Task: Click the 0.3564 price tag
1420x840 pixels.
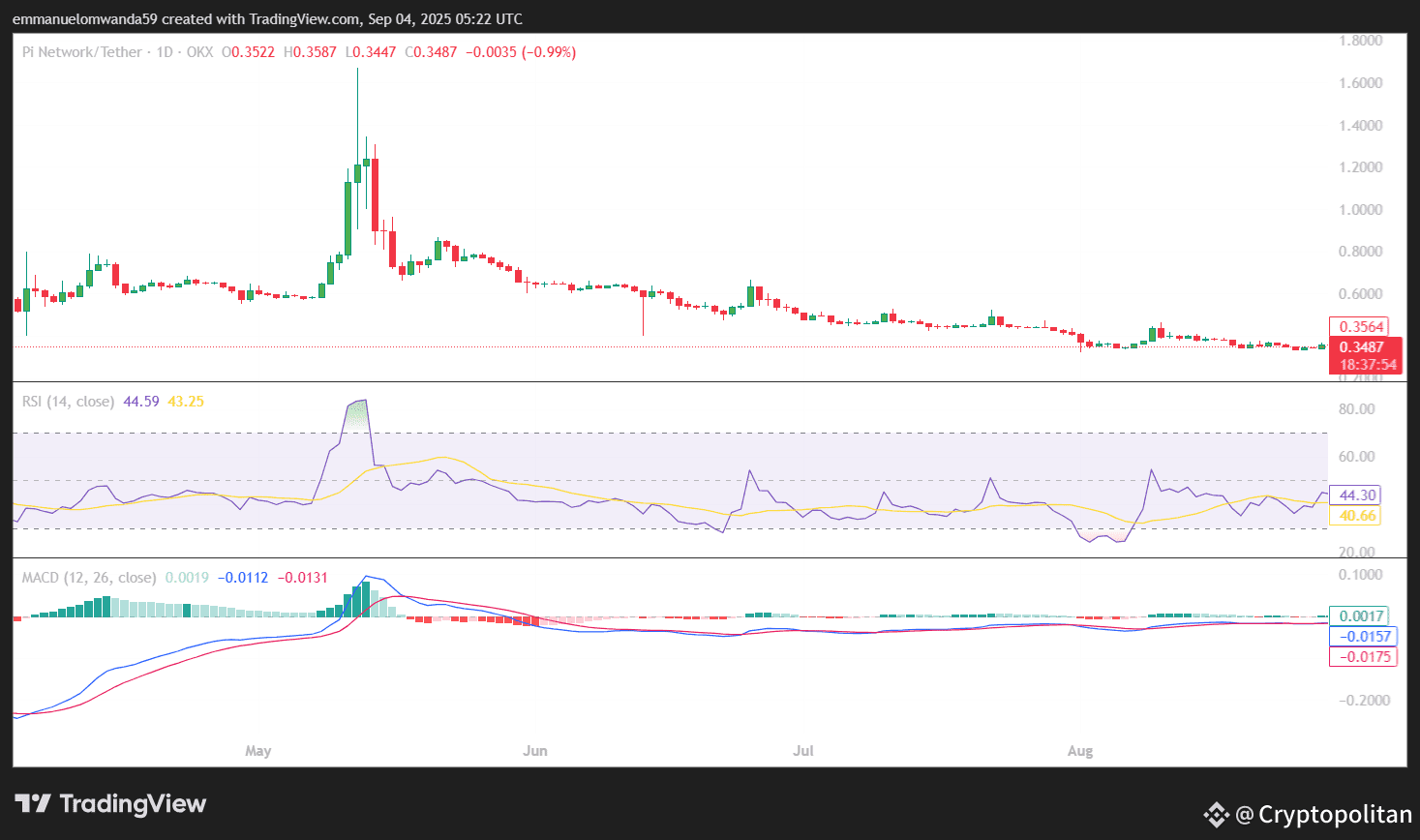Action: (1360, 327)
